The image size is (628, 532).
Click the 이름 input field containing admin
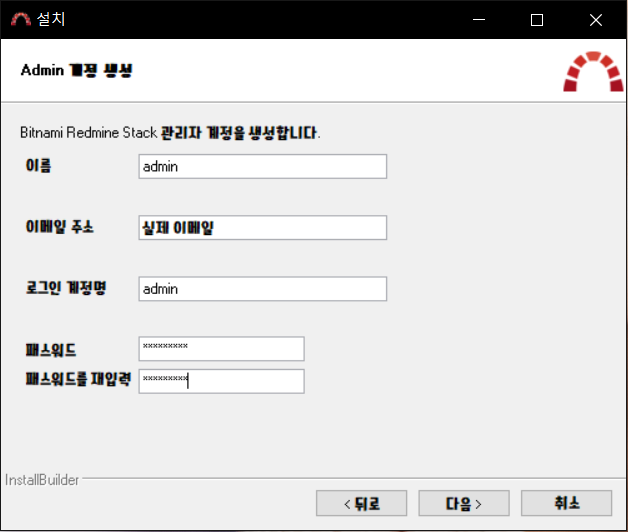click(x=263, y=166)
